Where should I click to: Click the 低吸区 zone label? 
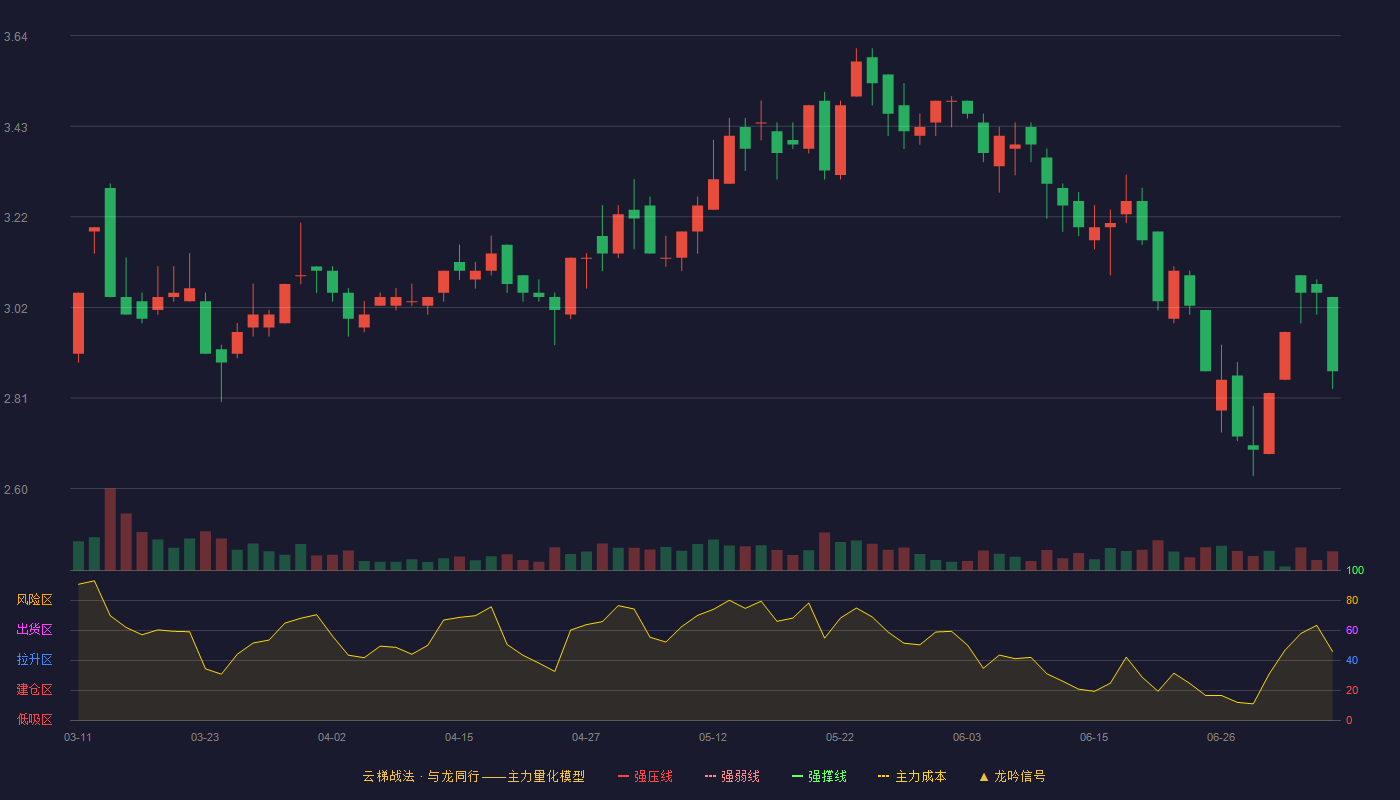click(x=34, y=720)
